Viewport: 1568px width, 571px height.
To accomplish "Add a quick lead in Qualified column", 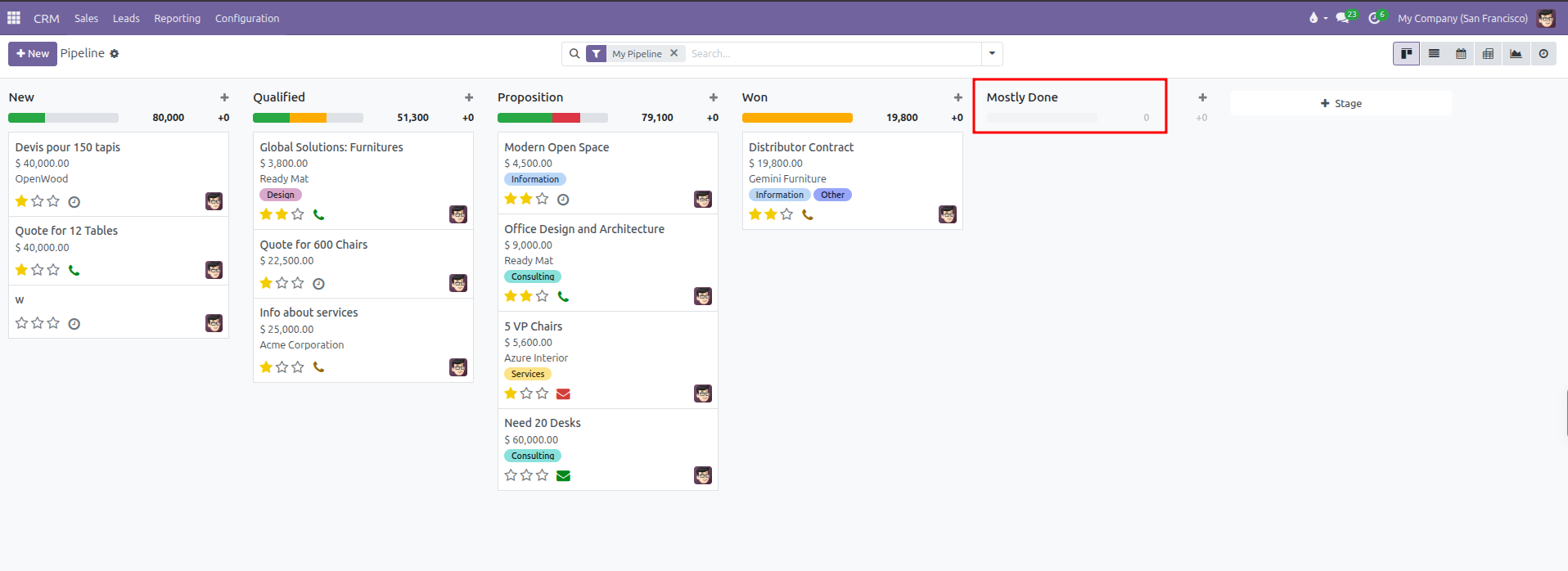I will 469,97.
